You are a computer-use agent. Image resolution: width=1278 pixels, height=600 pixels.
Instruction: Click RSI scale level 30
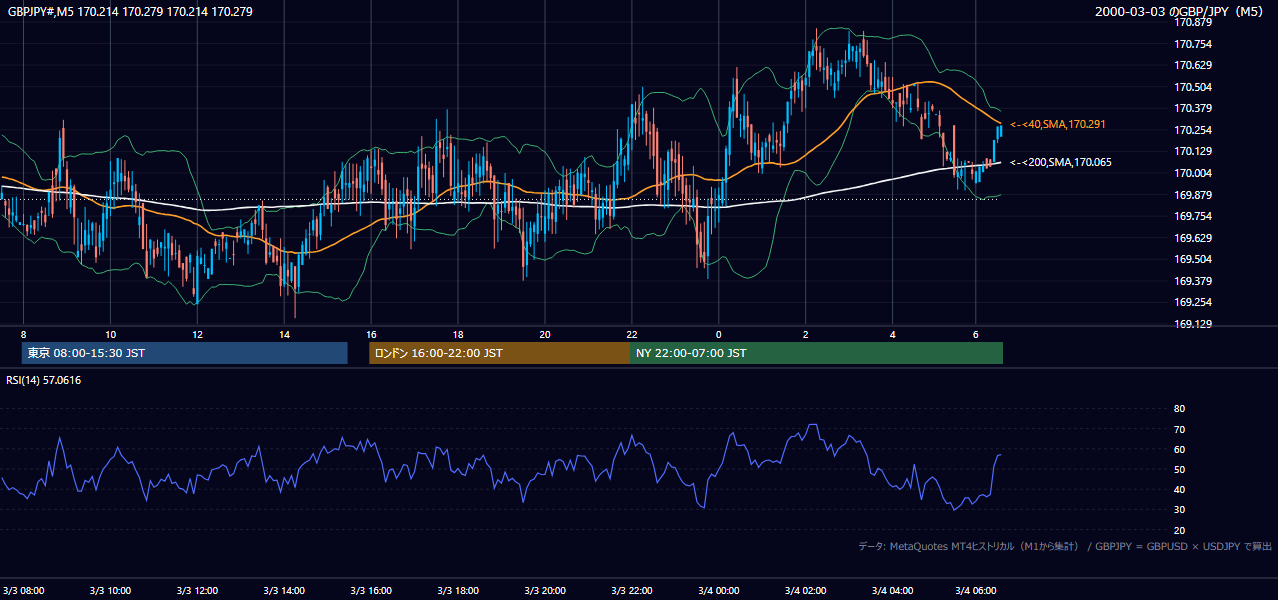tap(1179, 510)
